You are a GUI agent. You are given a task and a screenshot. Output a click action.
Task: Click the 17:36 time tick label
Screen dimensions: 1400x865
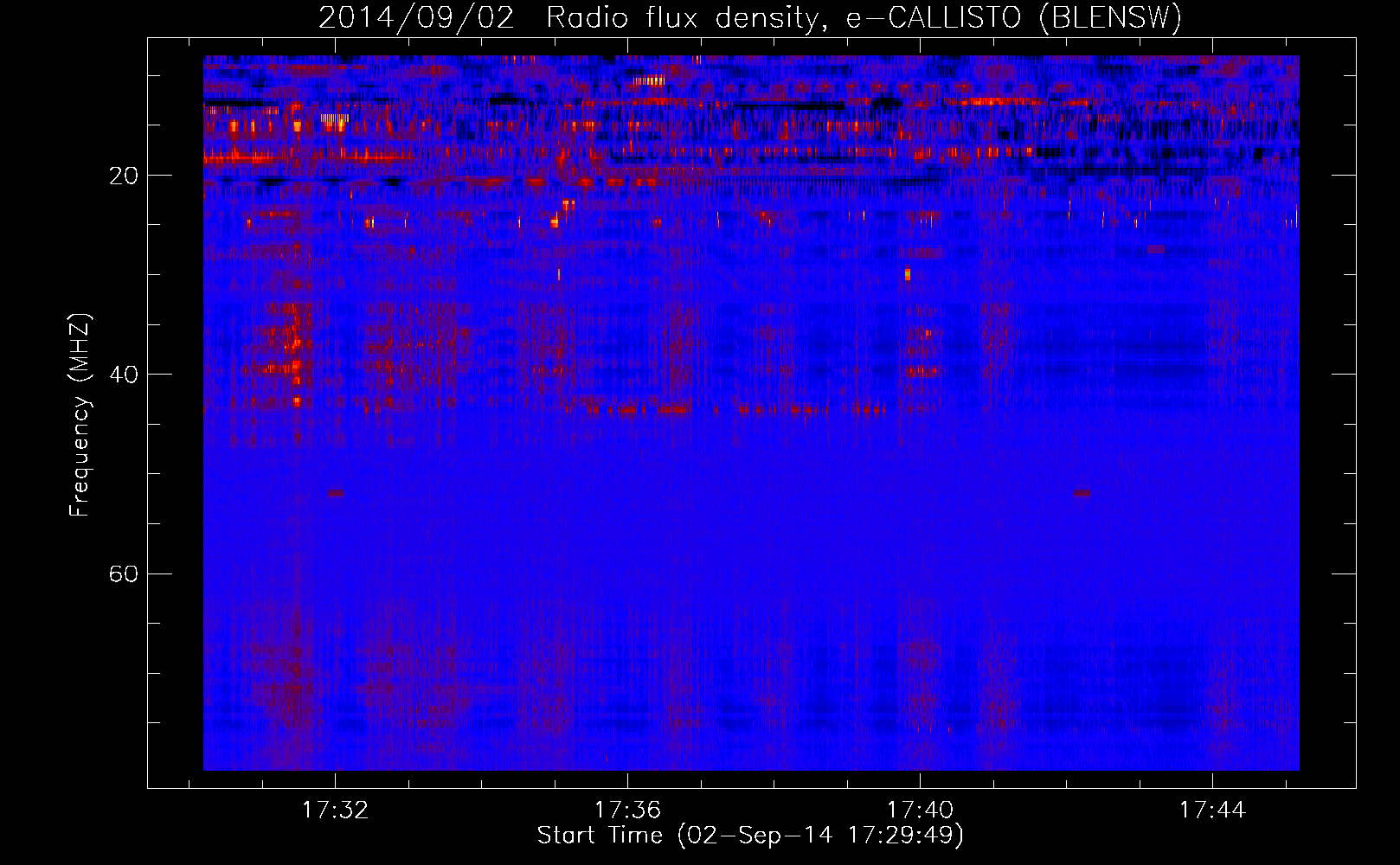(627, 810)
